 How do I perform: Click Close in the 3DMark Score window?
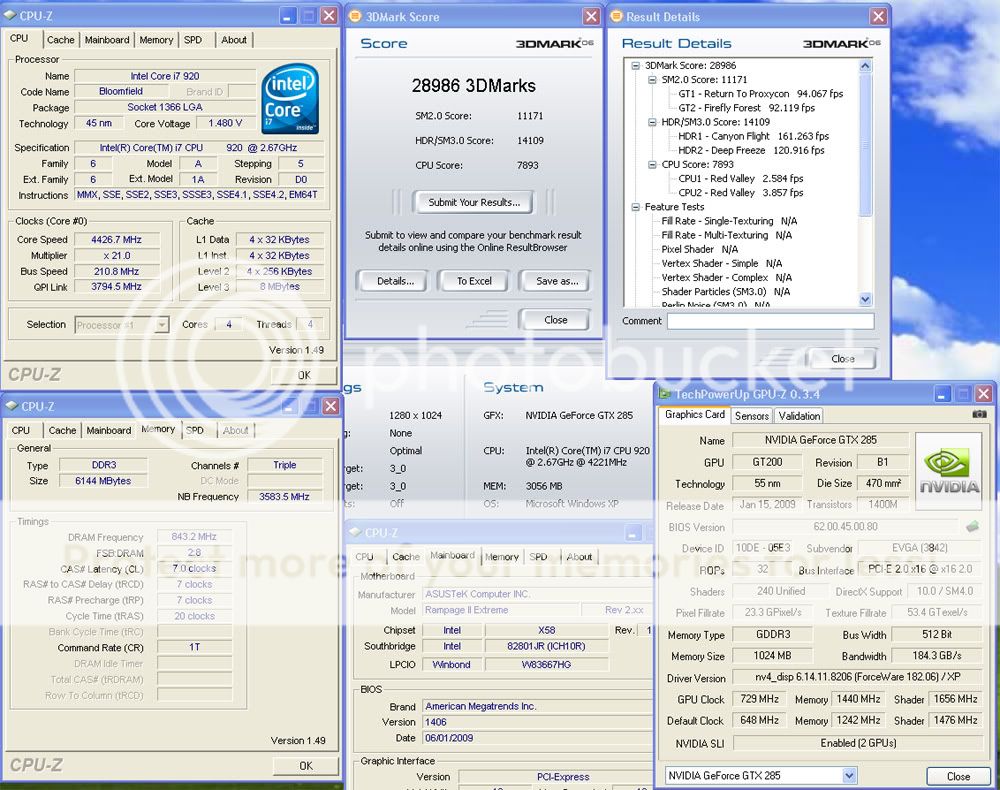point(555,320)
